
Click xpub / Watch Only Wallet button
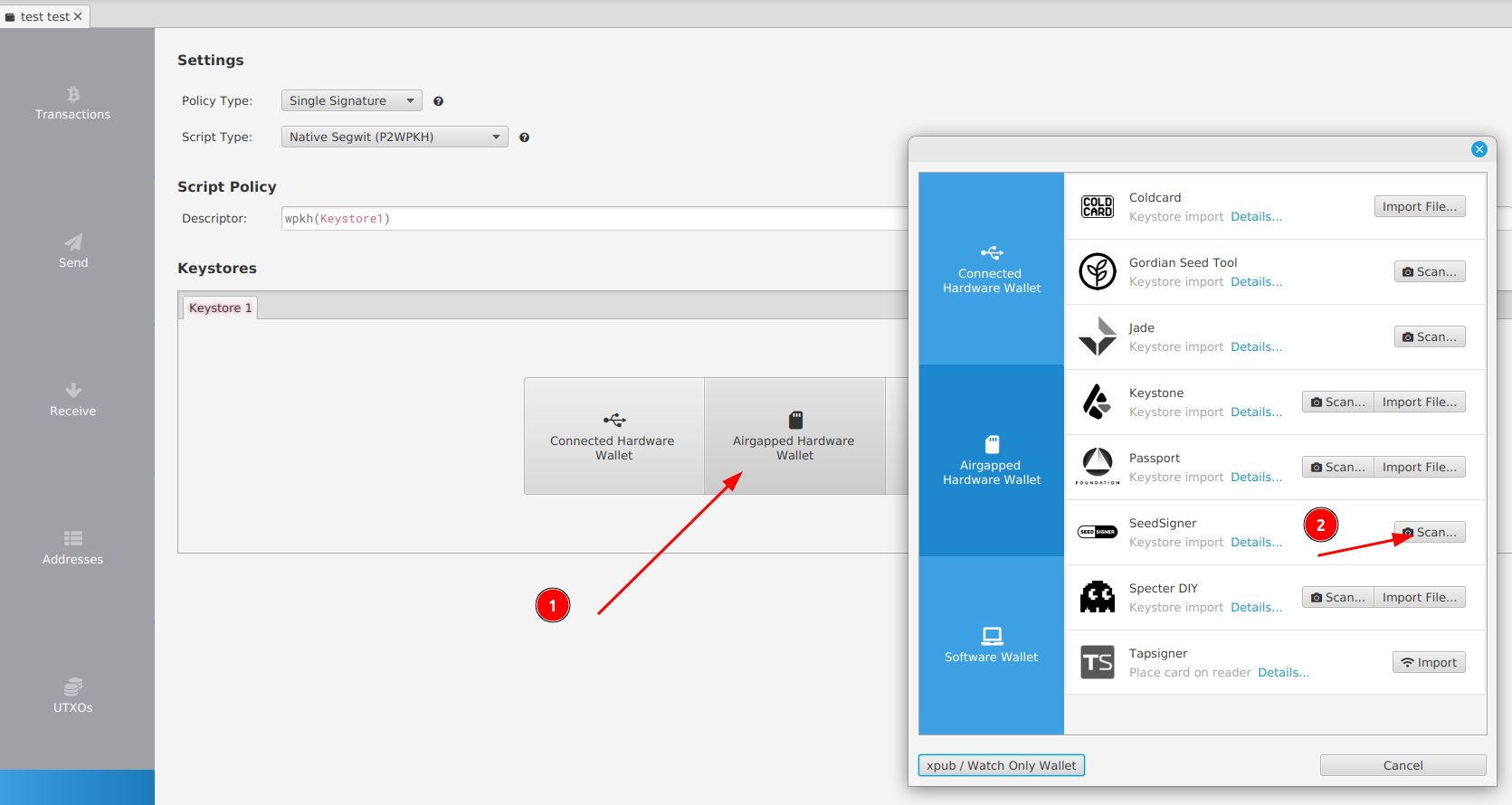coord(1001,765)
